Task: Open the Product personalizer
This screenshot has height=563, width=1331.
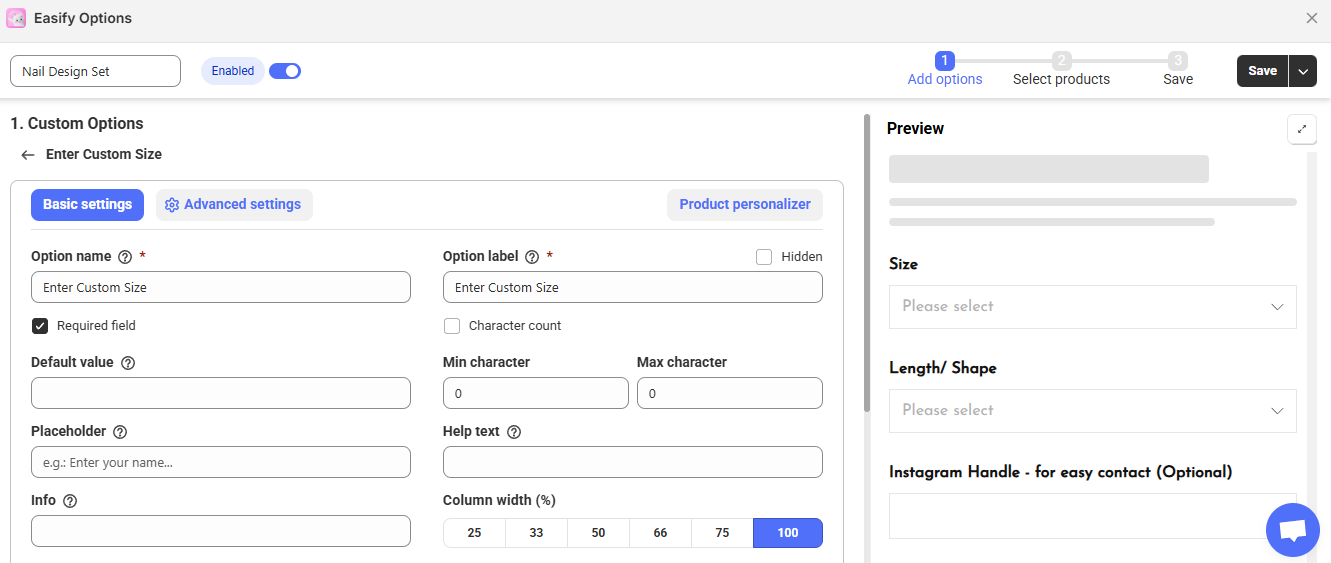Action: coord(745,205)
